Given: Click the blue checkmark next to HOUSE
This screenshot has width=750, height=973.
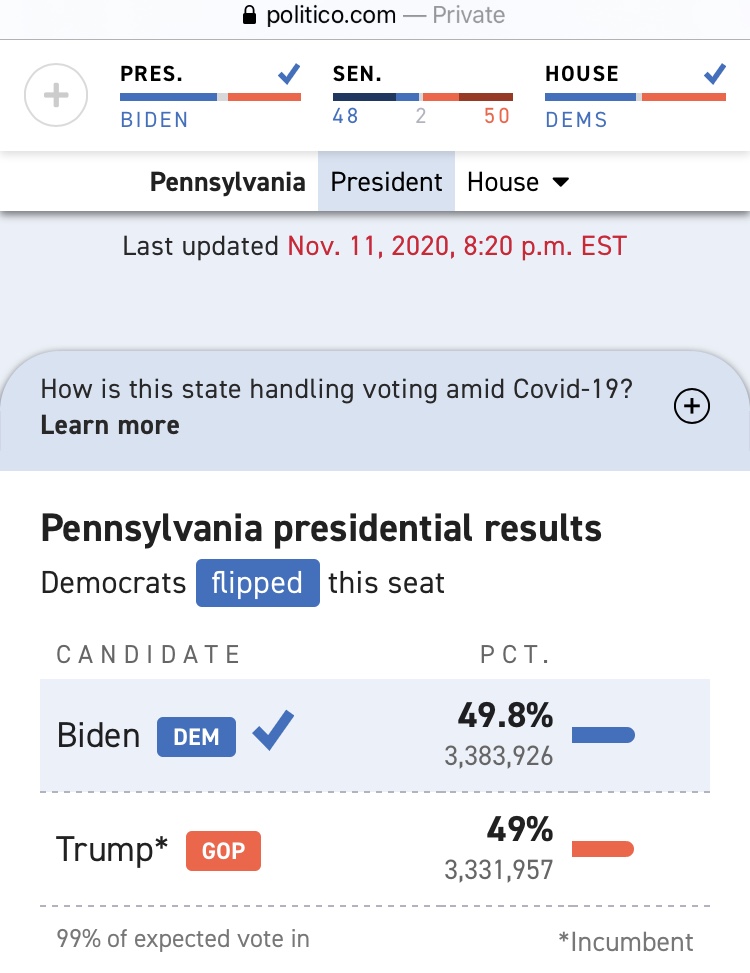Looking at the screenshot, I should [x=715, y=74].
